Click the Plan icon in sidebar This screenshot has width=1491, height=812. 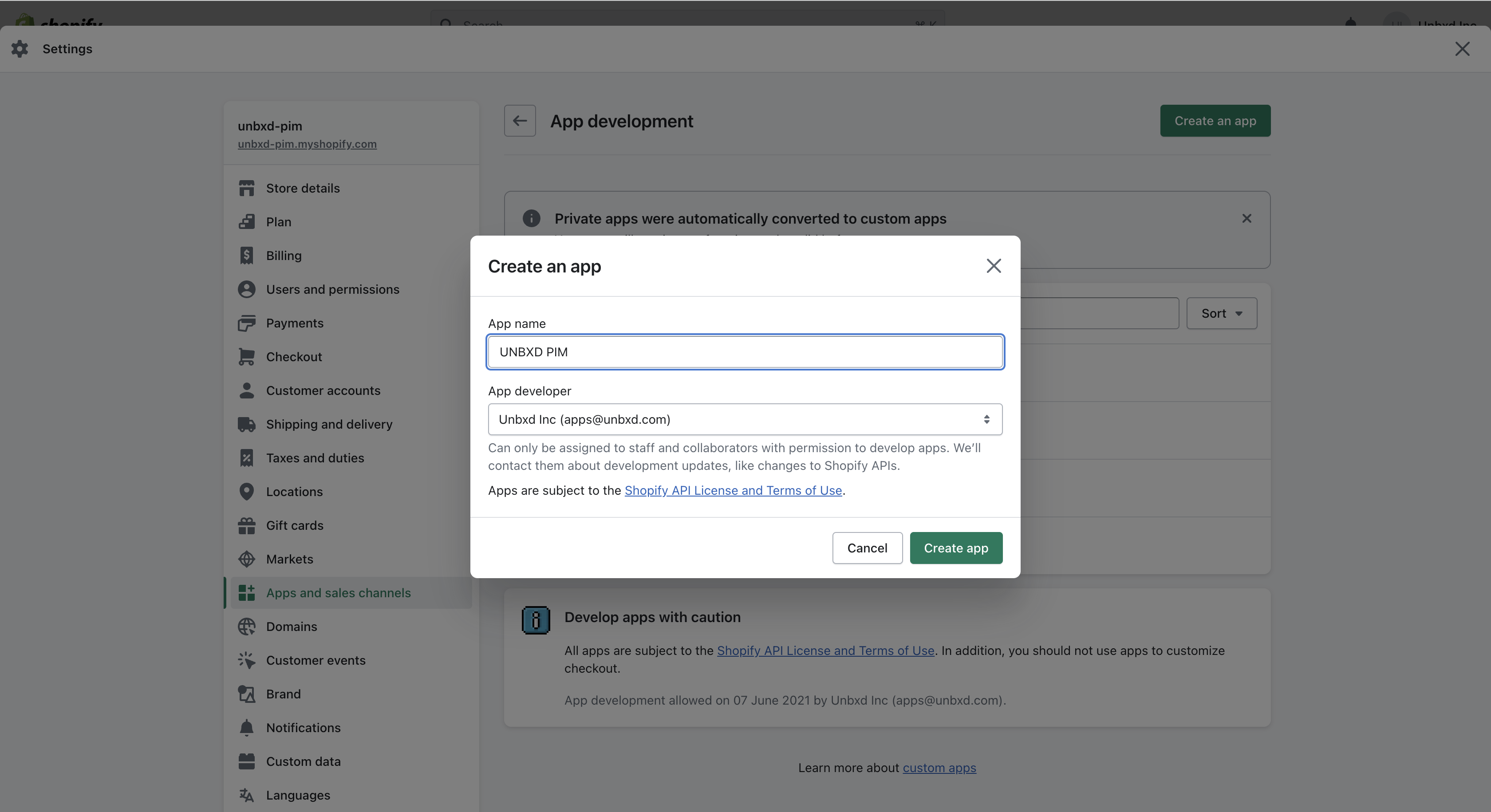[247, 222]
